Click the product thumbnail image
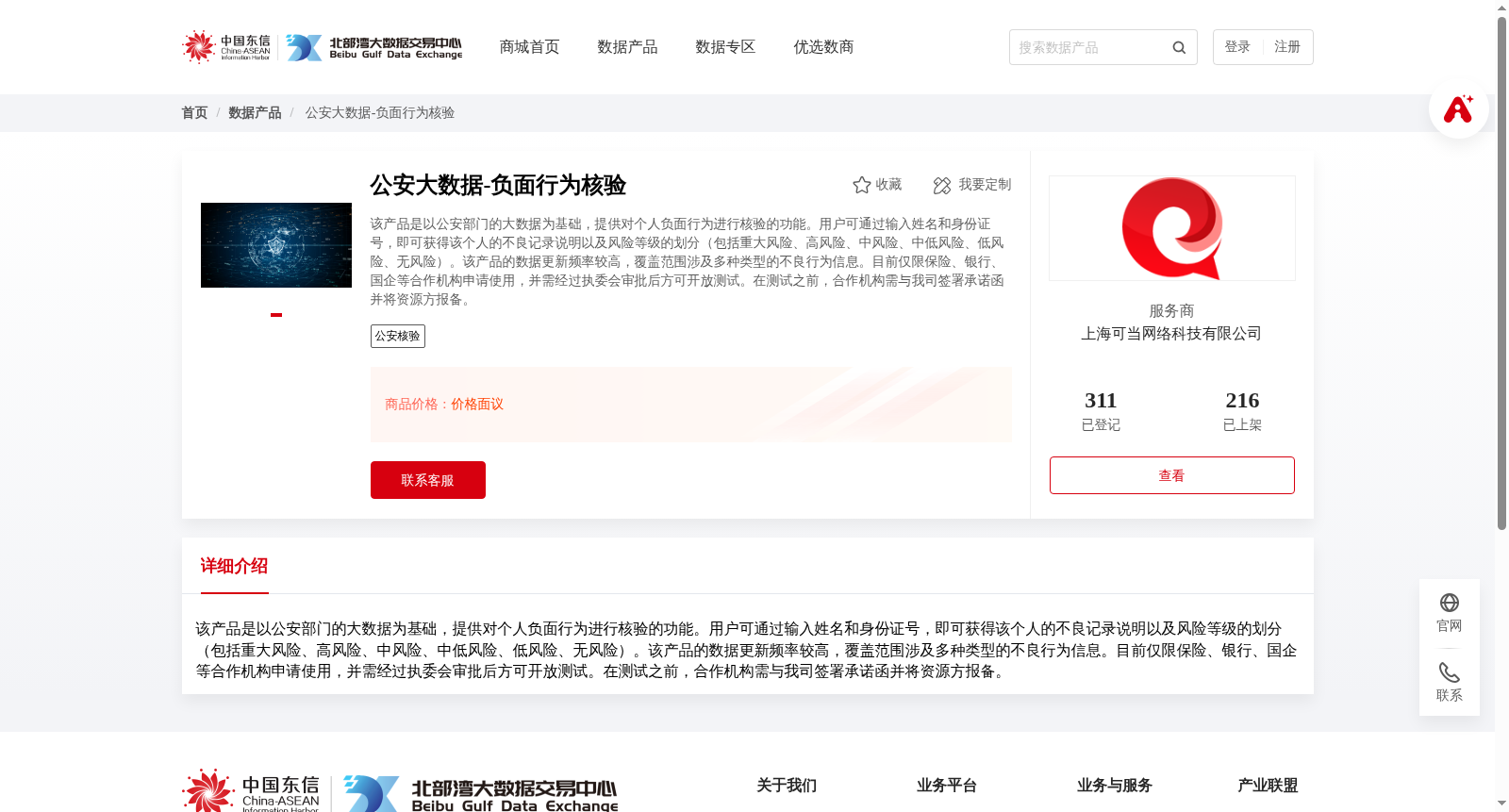 click(276, 245)
